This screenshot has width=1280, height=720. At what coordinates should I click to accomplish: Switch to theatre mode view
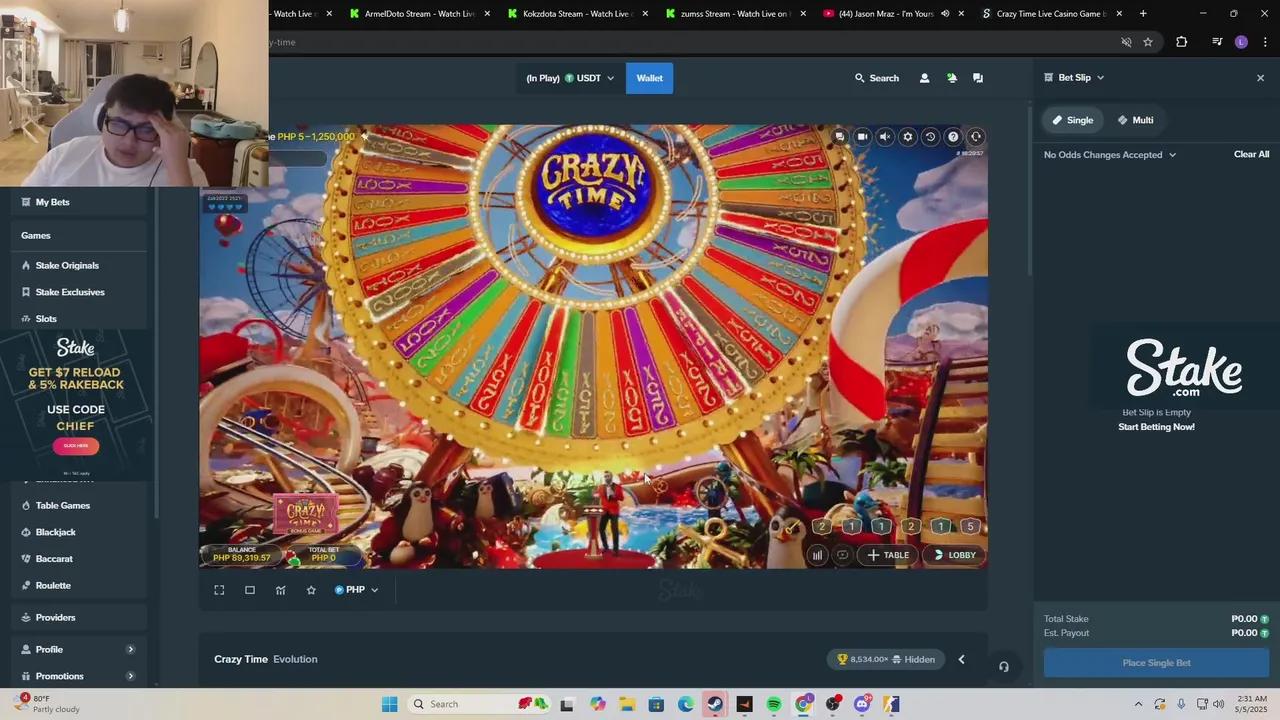point(250,590)
